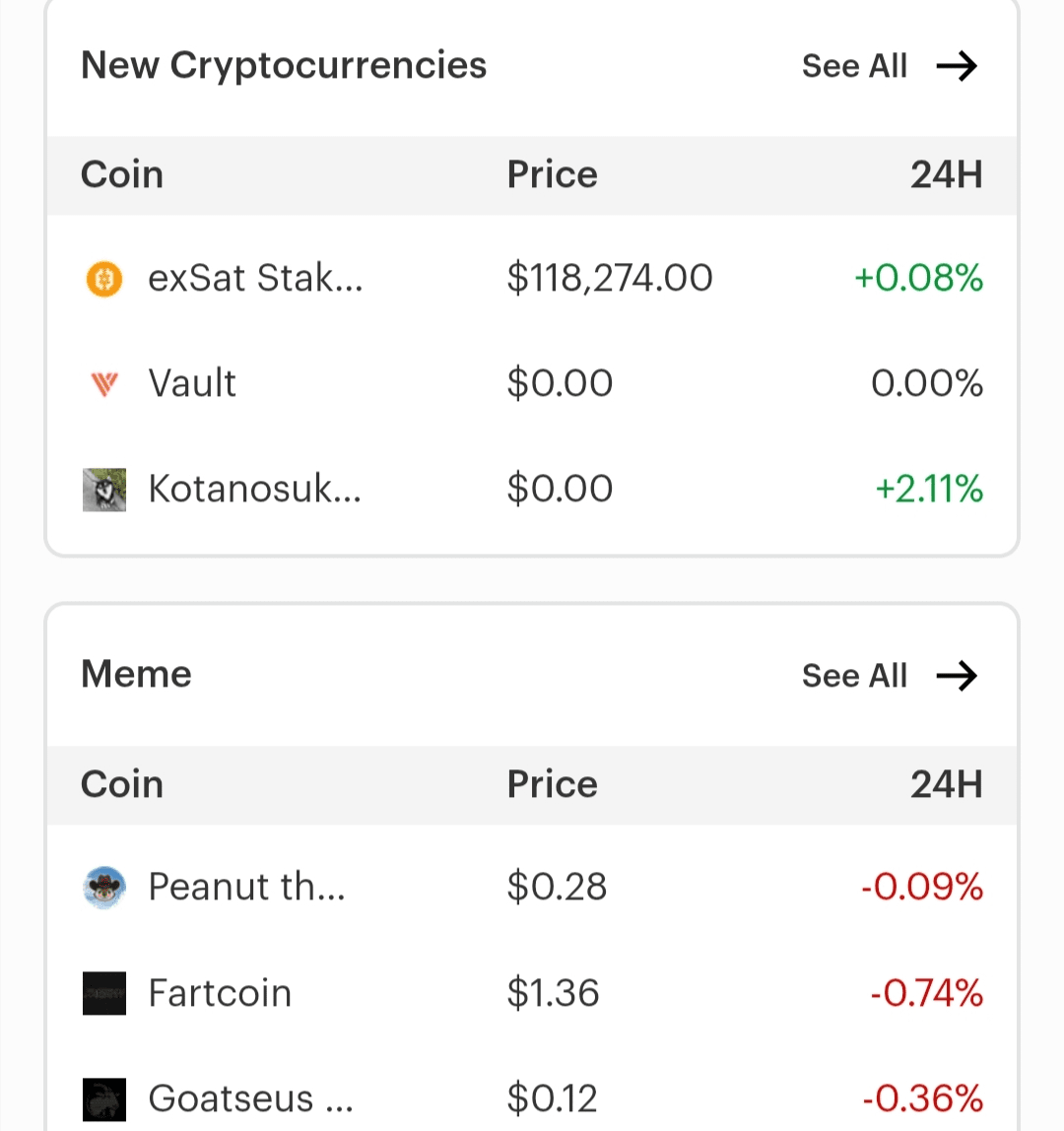The width and height of the screenshot is (1064, 1131).
Task: Click the exSat Staked coin icon
Action: [x=103, y=279]
